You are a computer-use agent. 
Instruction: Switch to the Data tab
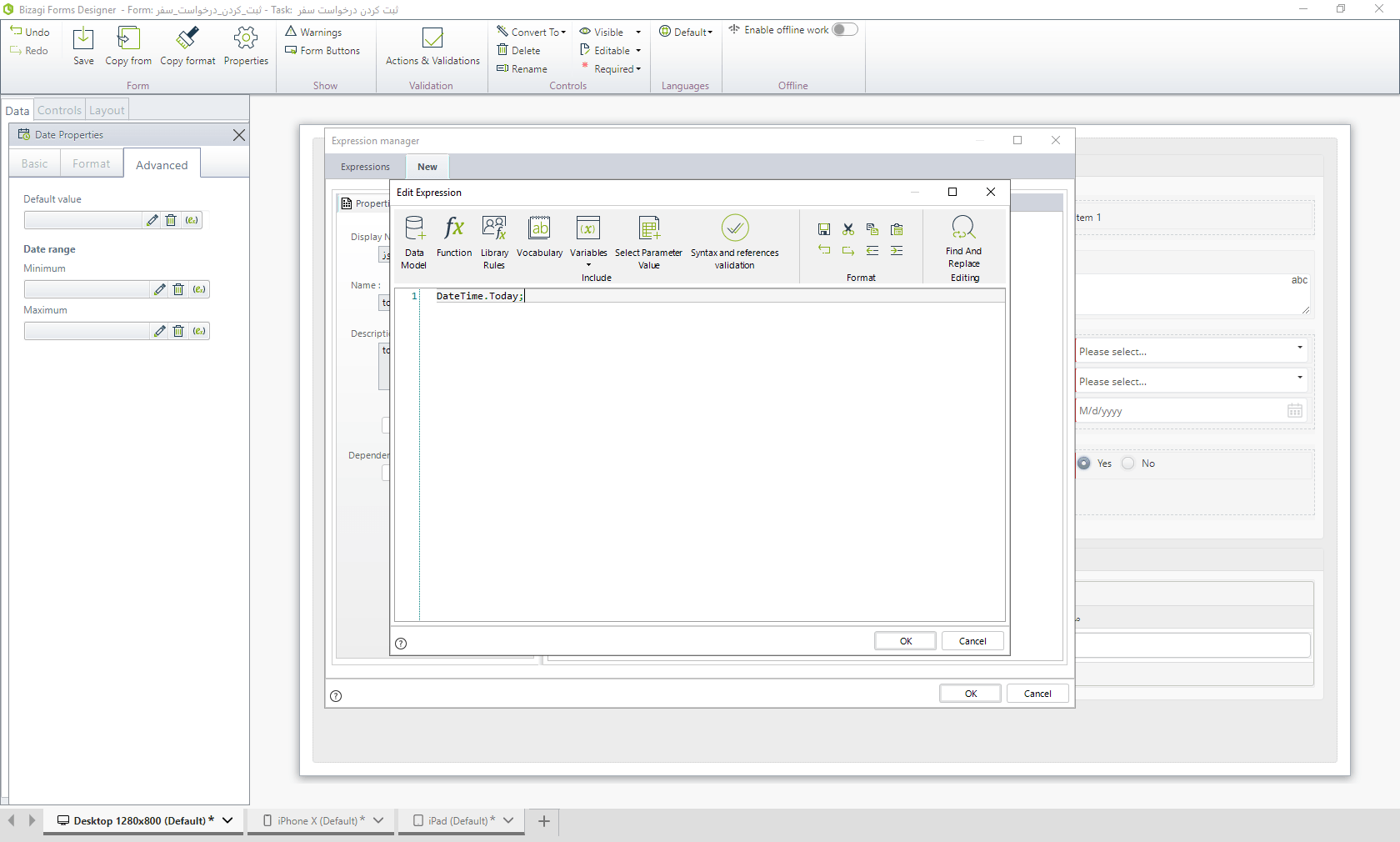pyautogui.click(x=17, y=110)
